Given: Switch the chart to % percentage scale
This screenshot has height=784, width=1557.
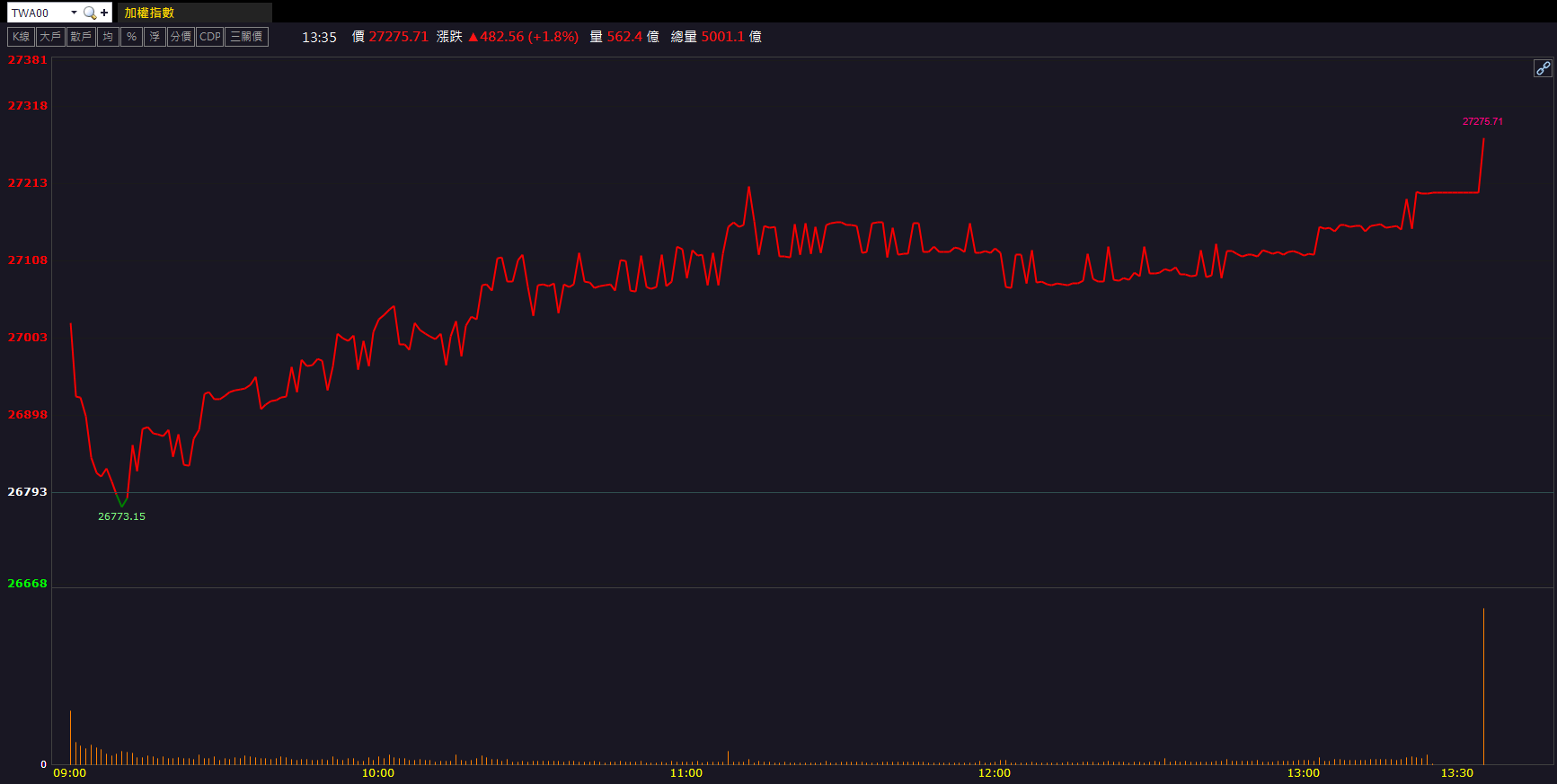Looking at the screenshot, I should (131, 37).
